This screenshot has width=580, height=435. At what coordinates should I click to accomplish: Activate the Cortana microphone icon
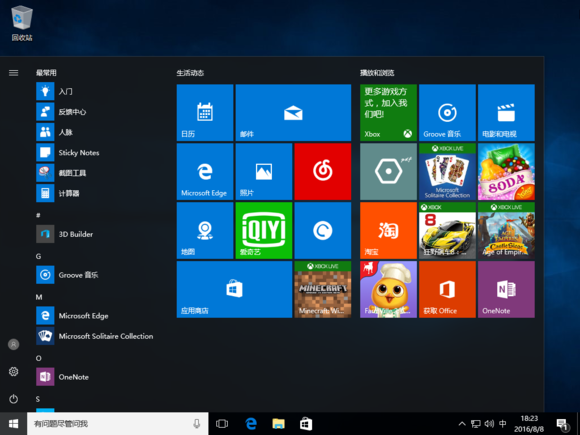click(197, 424)
